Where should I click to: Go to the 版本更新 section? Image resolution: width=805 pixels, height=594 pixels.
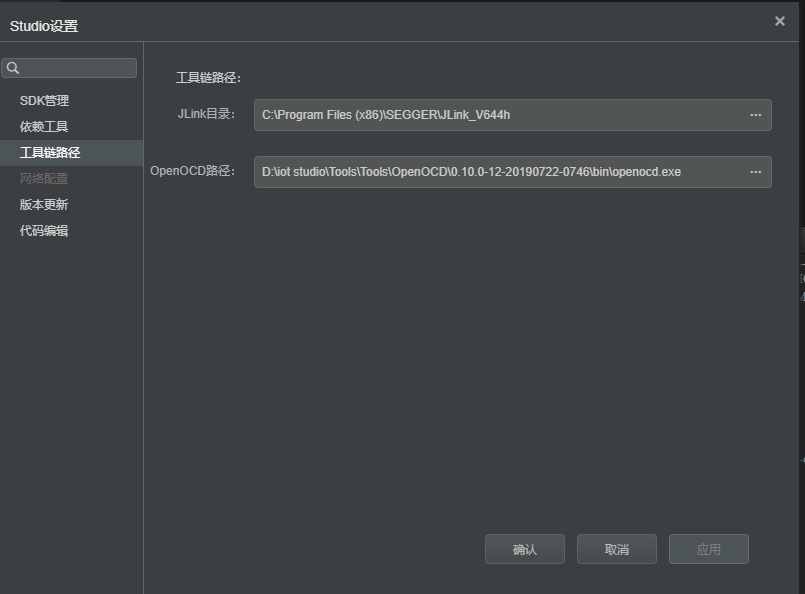pyautogui.click(x=44, y=205)
